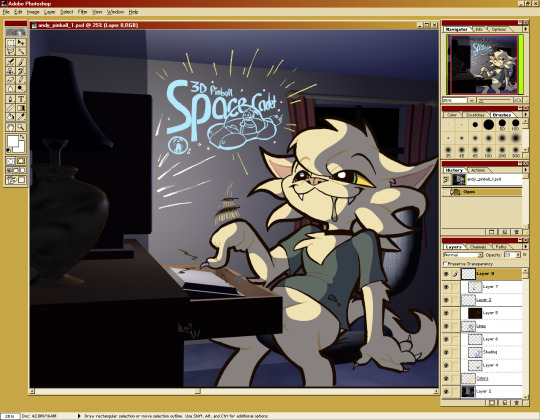This screenshot has height=420, width=540.
Task: Select the Magic Wand tool
Action: pos(21,52)
